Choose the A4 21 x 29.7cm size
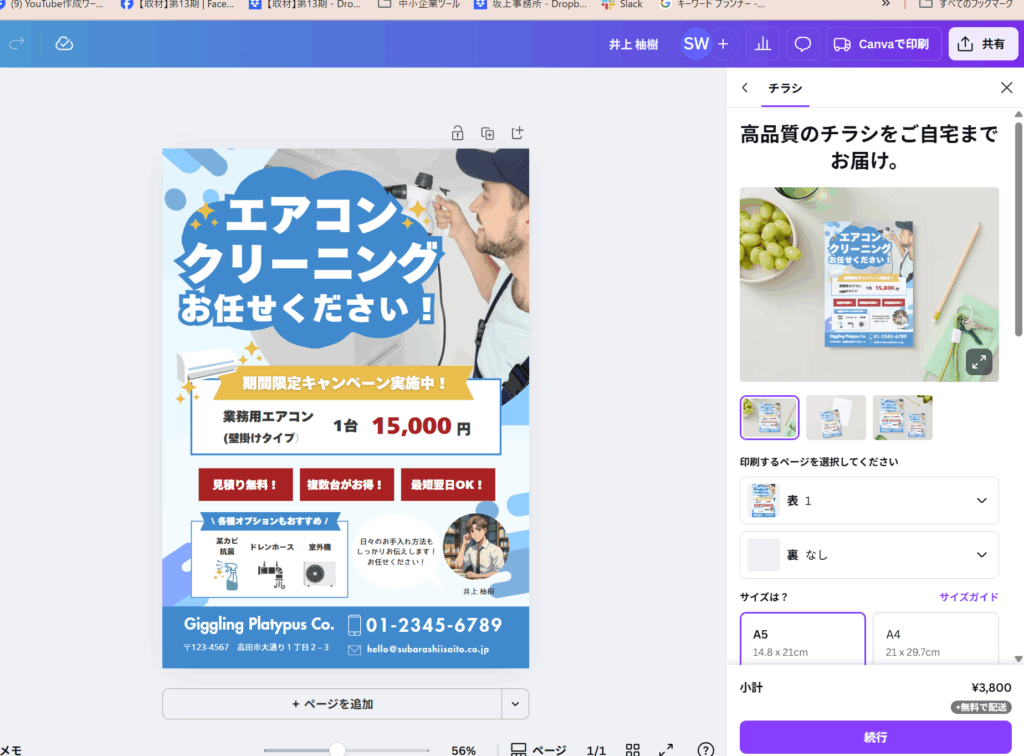 click(935, 640)
